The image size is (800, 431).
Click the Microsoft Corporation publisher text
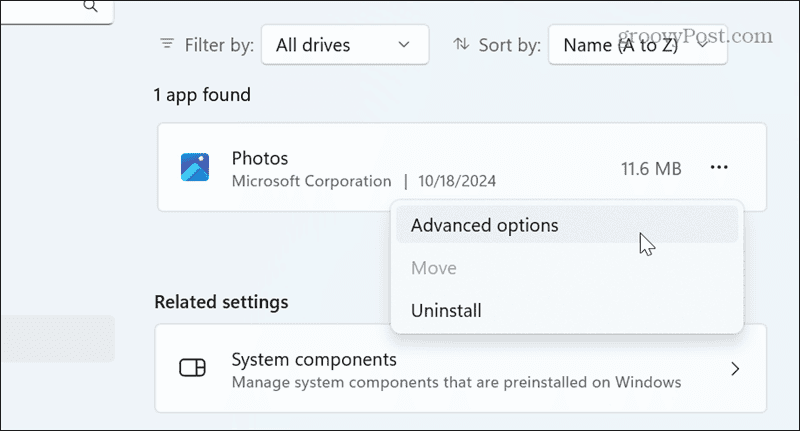pyautogui.click(x=311, y=181)
